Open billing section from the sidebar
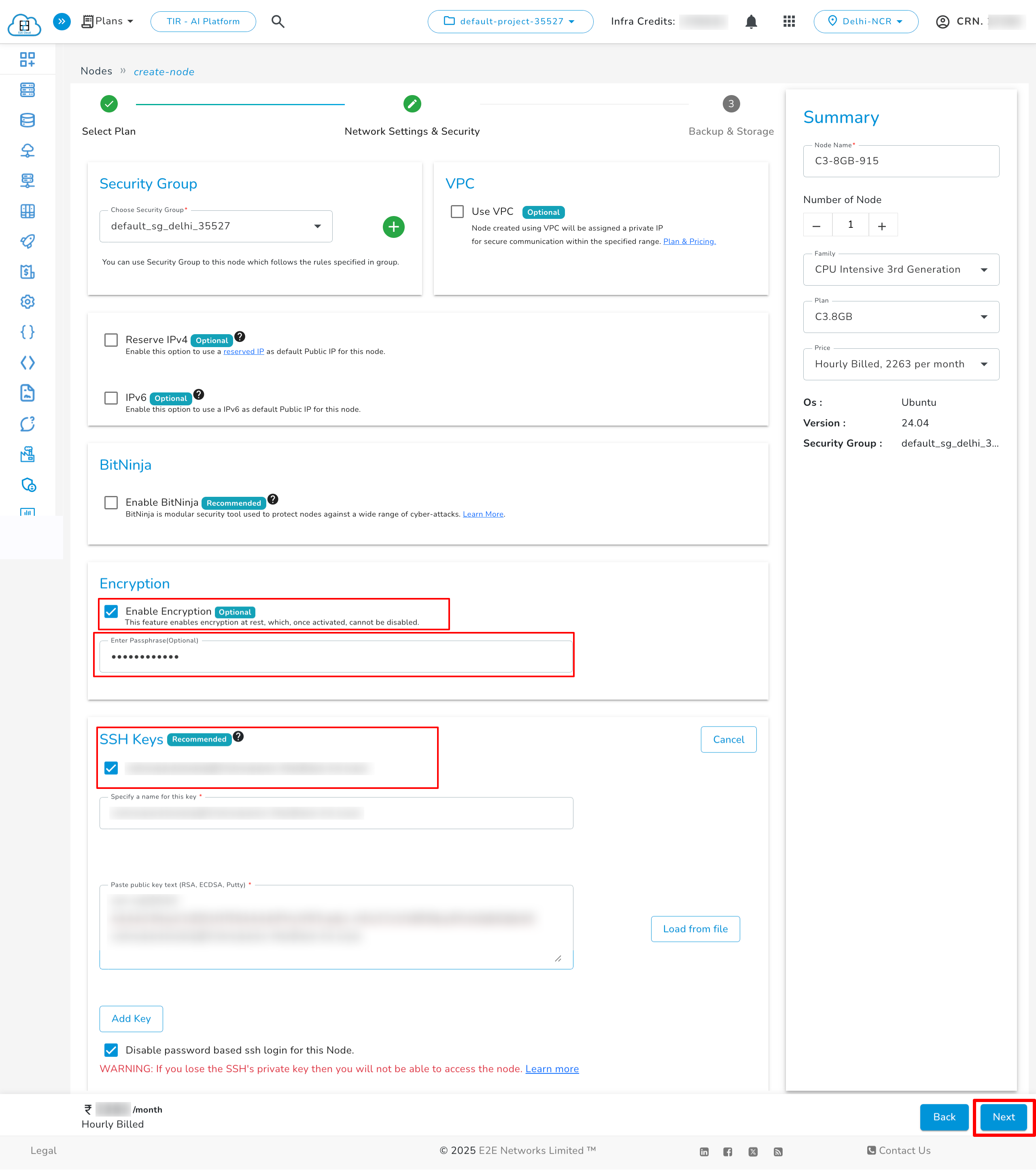 pos(28,272)
